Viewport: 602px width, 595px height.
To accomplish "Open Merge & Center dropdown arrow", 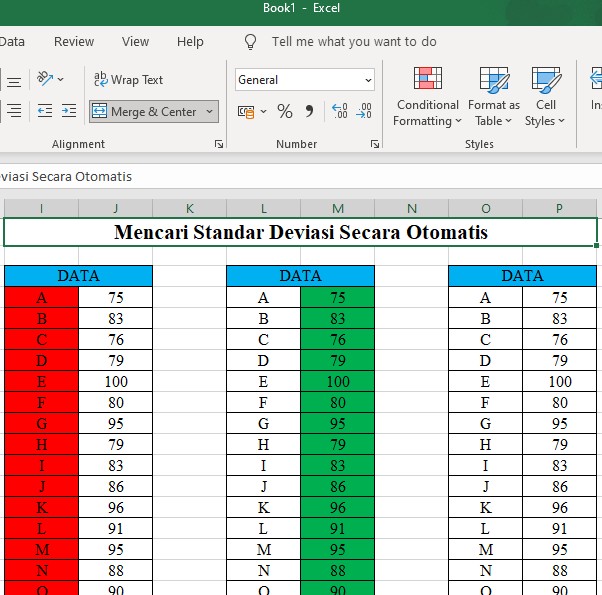I will 209,112.
